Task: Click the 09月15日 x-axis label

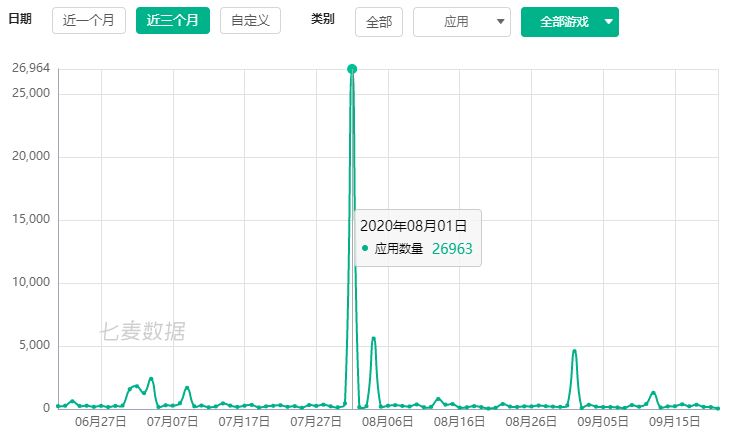Action: pos(675,422)
